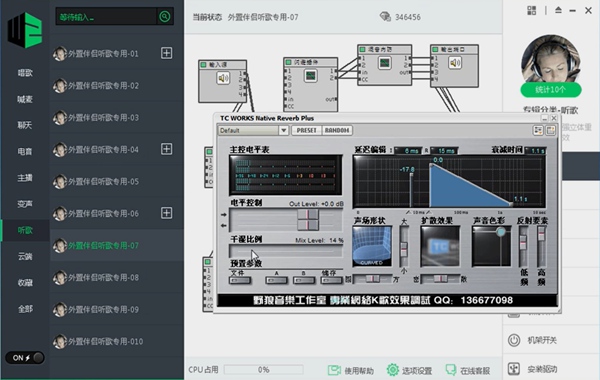Toggle the green enable LED on 输入源 node
The height and width of the screenshot is (380, 600).
click(204, 65)
